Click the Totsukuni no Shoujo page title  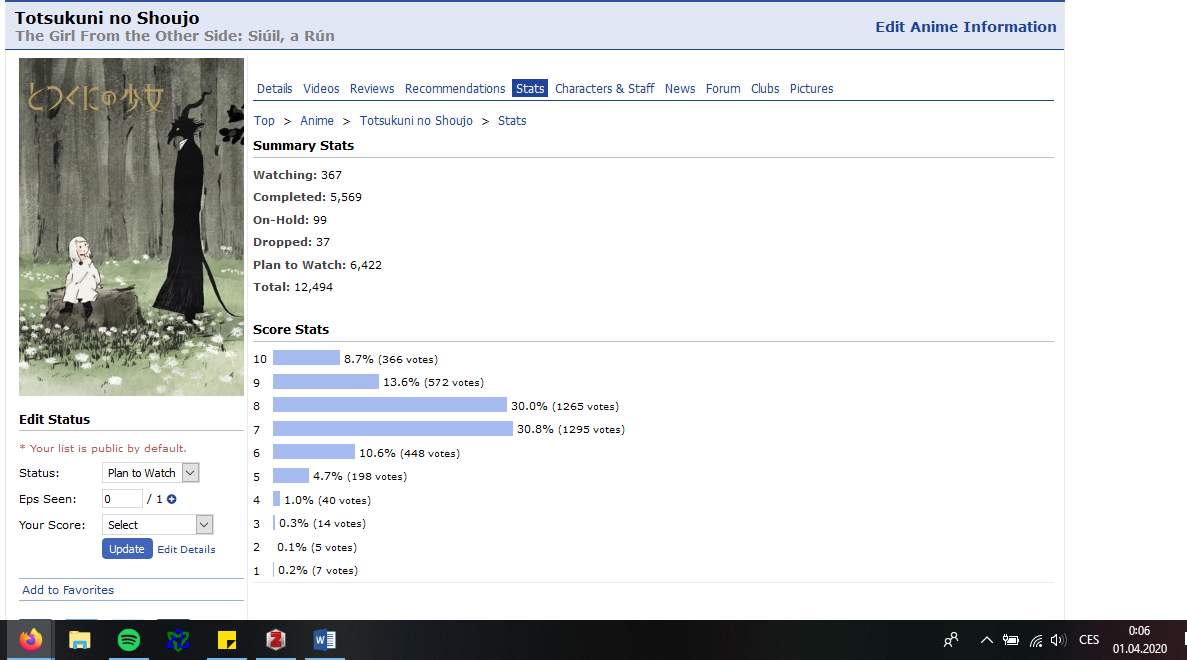[x=107, y=17]
